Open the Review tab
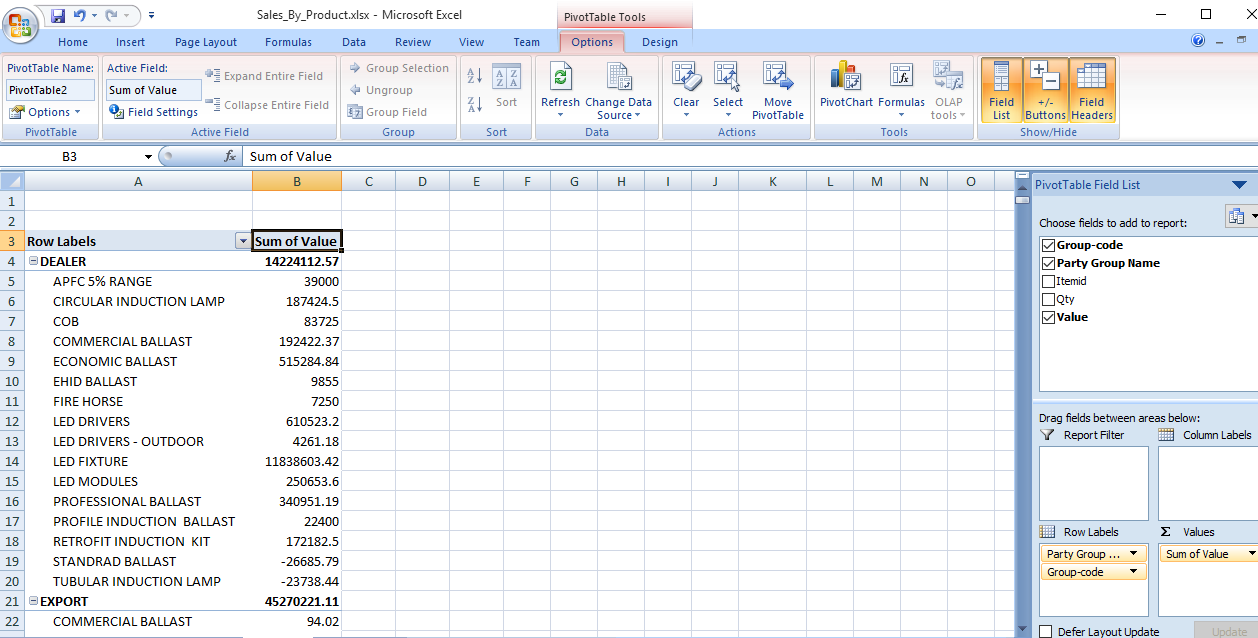Screen dimensions: 1258x638 click(x=413, y=42)
